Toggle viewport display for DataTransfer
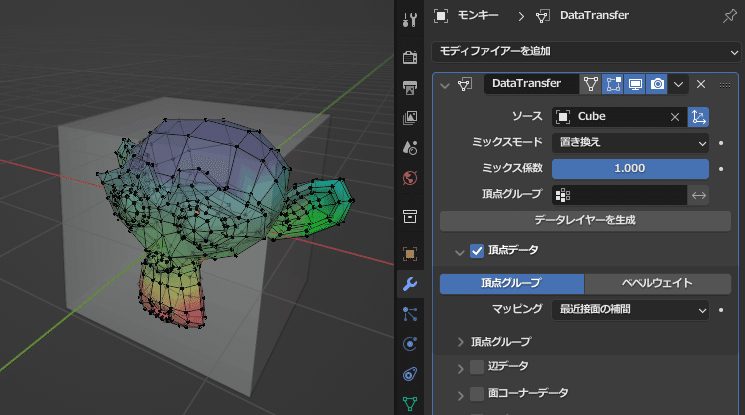745x415 pixels. click(x=635, y=84)
